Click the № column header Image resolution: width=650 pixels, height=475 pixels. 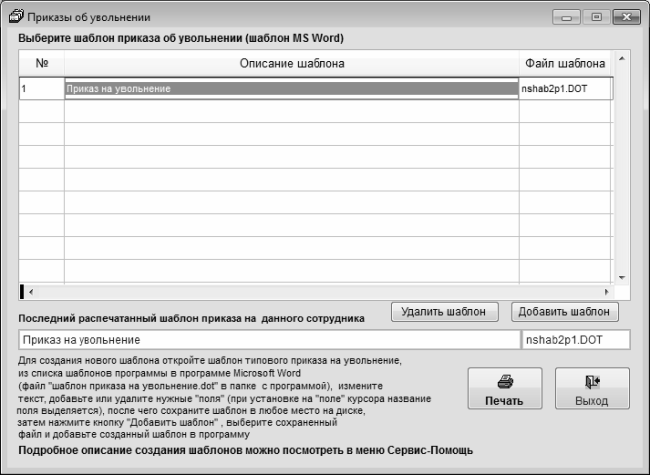click(x=42, y=64)
